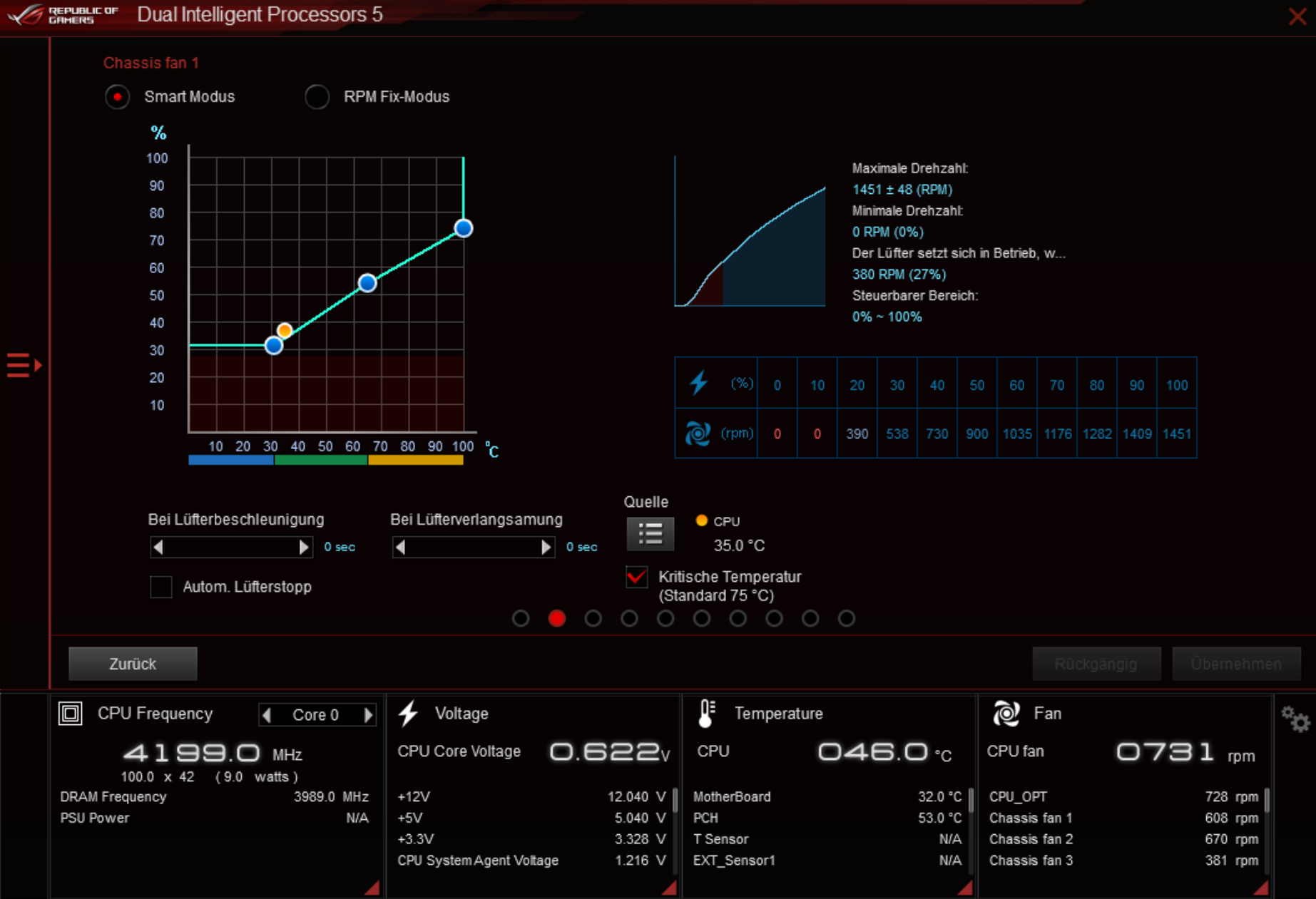Click the Rückgängig button
Image resolution: width=1316 pixels, height=899 pixels.
pos(1096,664)
